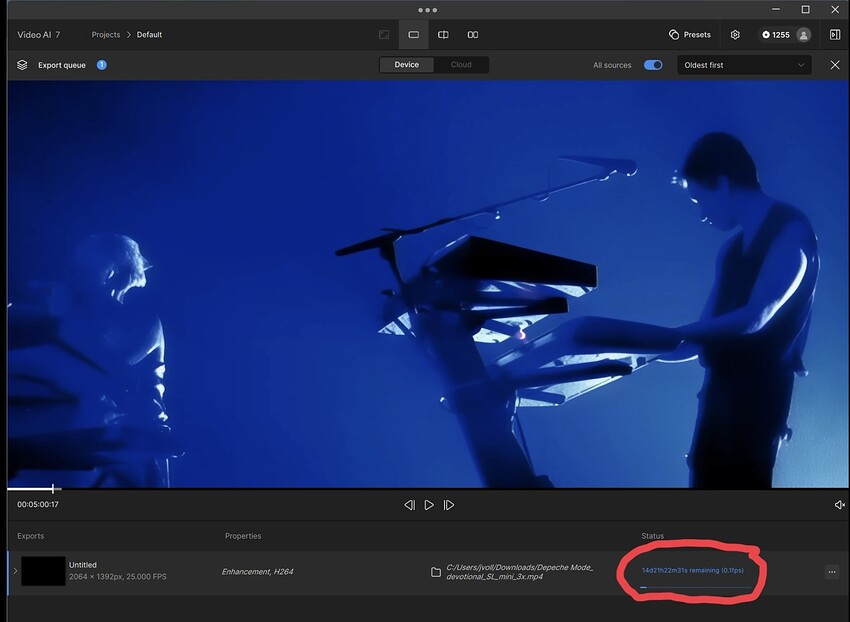This screenshot has height=622, width=850.
Task: Click the Export queue count badge
Action: tap(101, 65)
